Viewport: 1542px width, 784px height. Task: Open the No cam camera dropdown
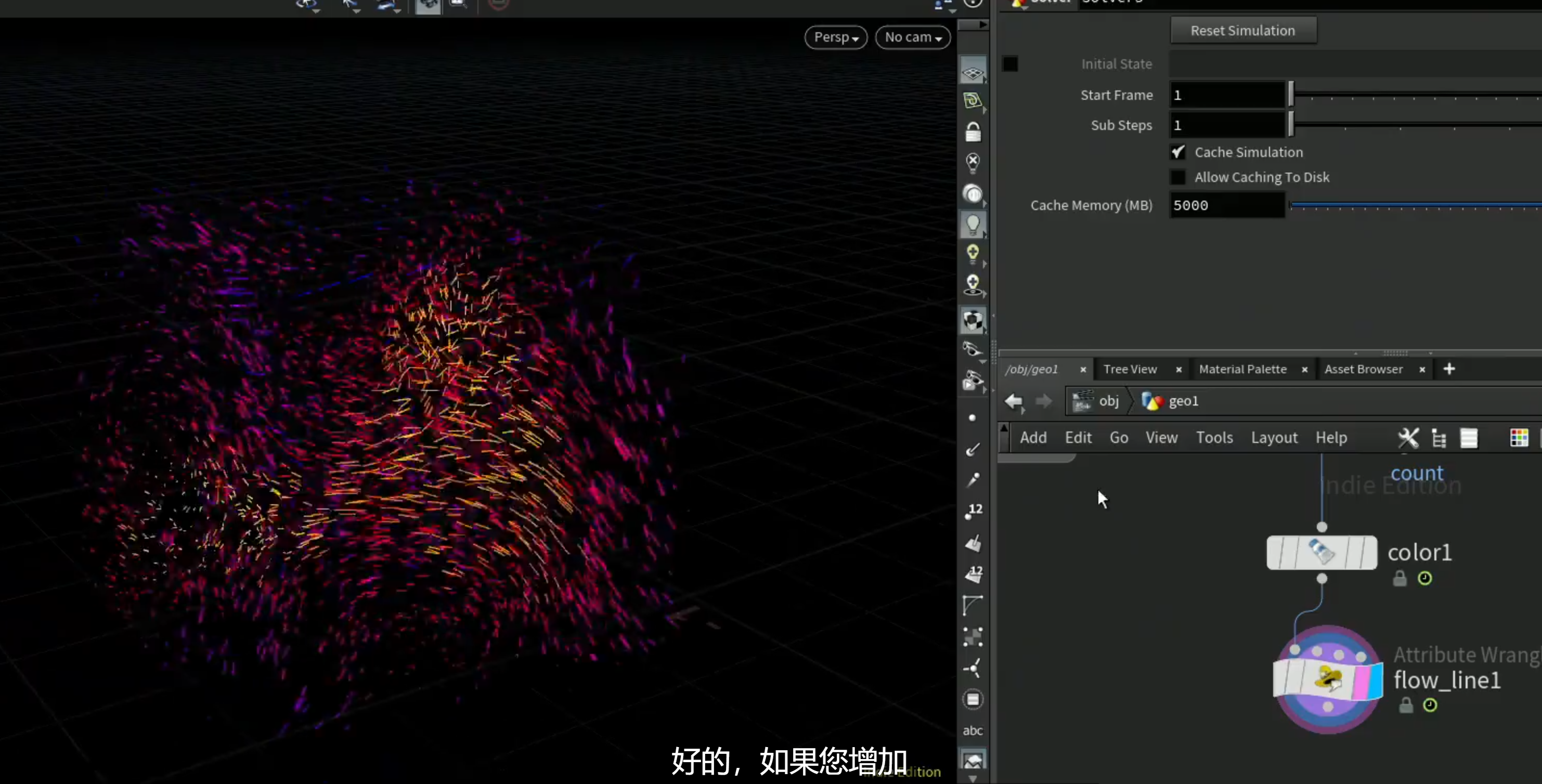pyautogui.click(x=913, y=37)
